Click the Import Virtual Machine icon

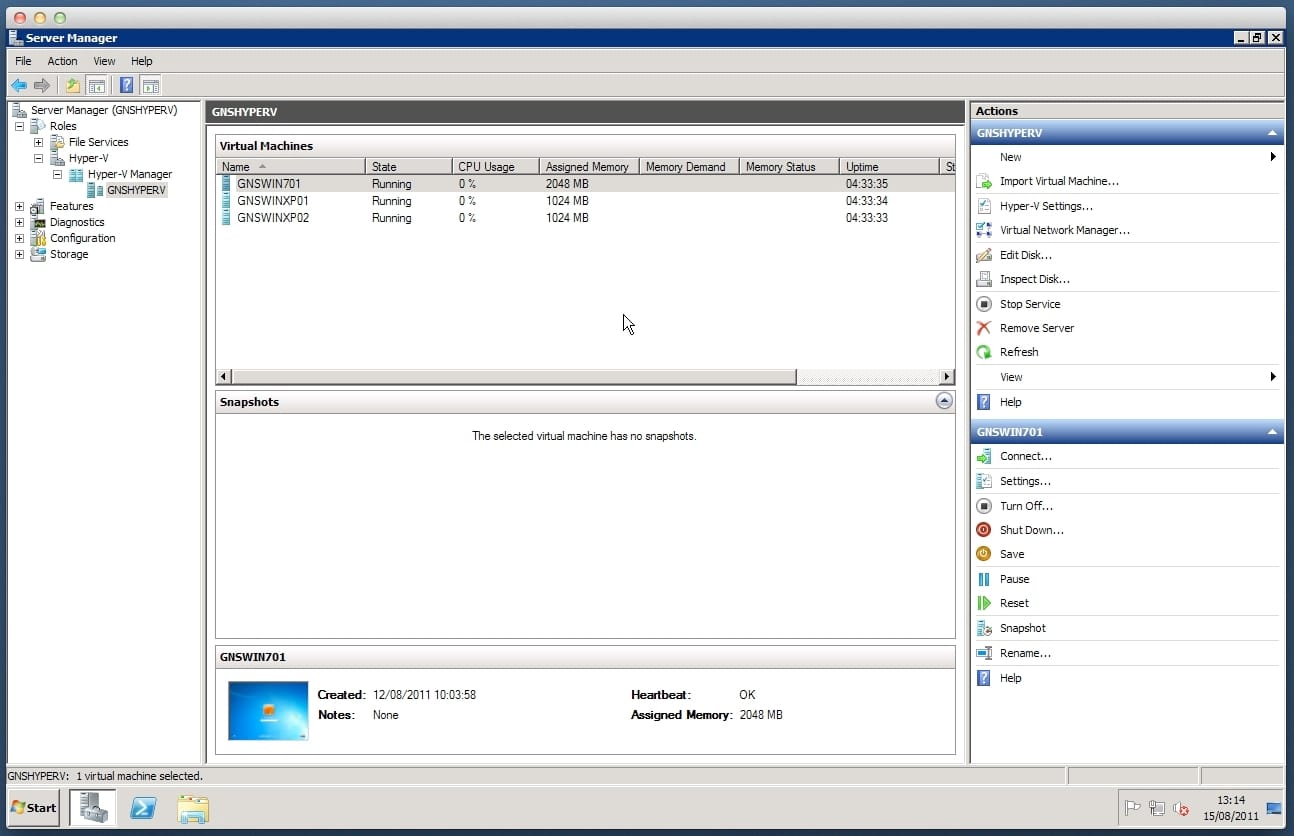983,182
